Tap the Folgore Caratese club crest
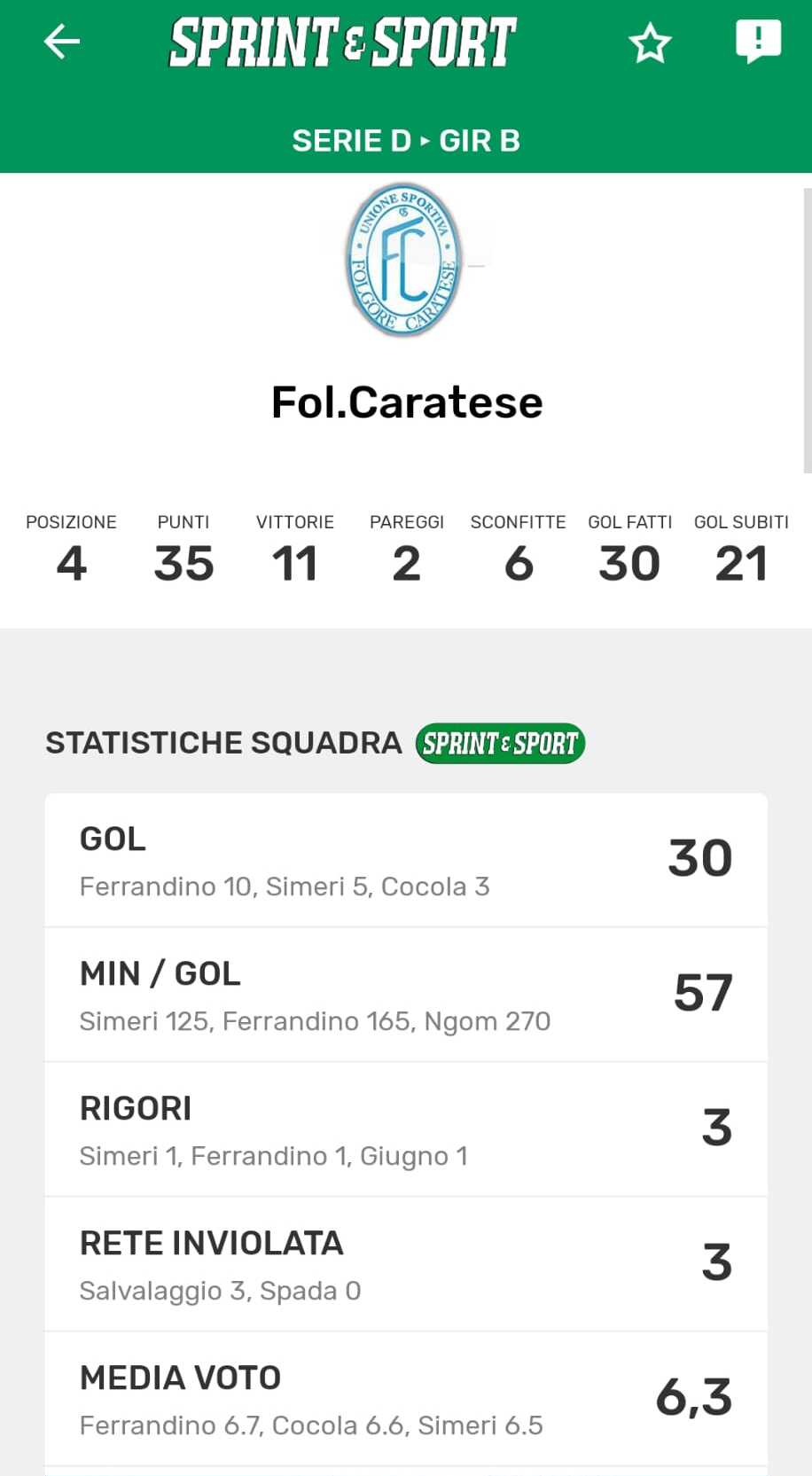 point(404,261)
